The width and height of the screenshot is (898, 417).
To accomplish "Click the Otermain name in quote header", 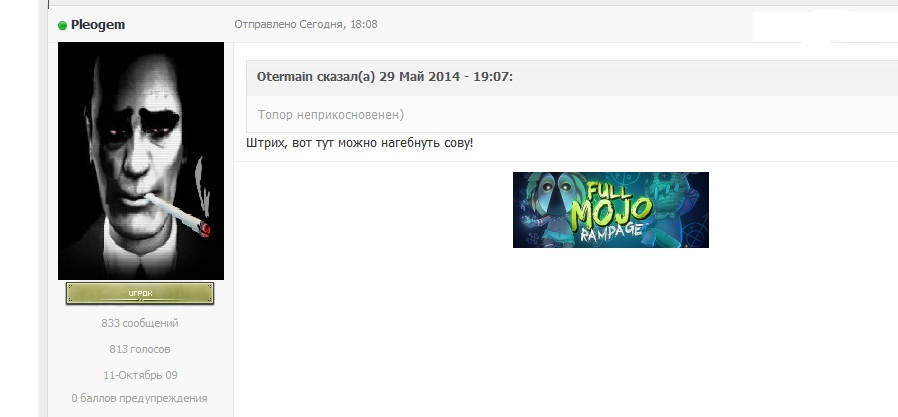I will click(x=285, y=77).
